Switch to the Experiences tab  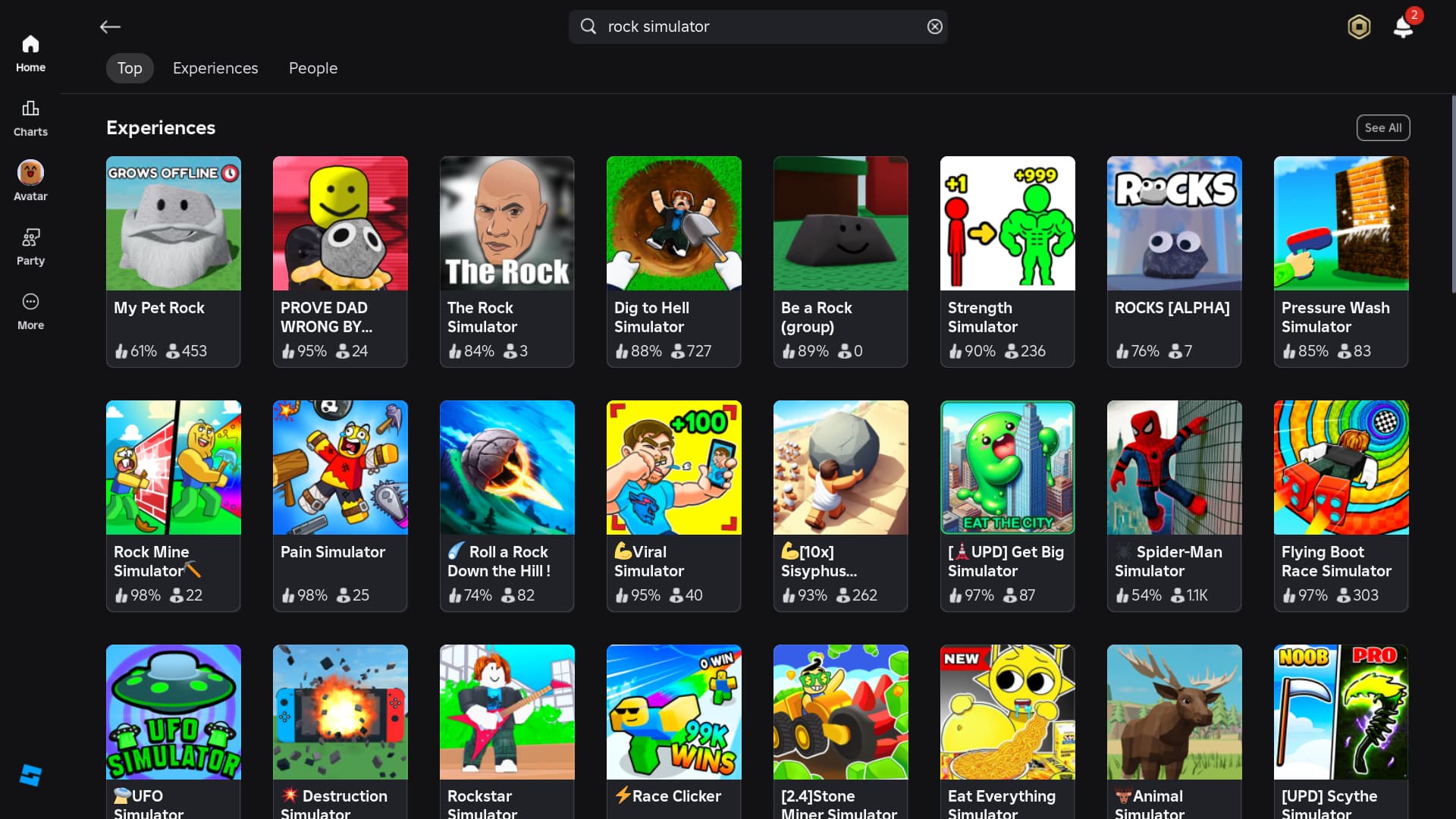[x=215, y=68]
